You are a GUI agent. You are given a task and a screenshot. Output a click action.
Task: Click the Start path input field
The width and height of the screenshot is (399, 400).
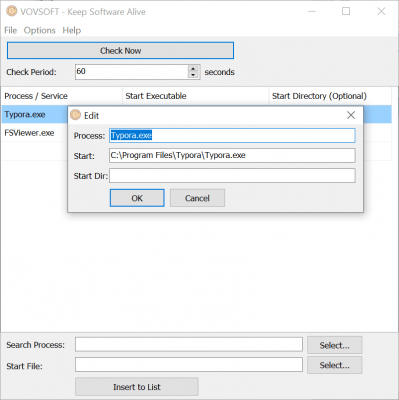232,155
